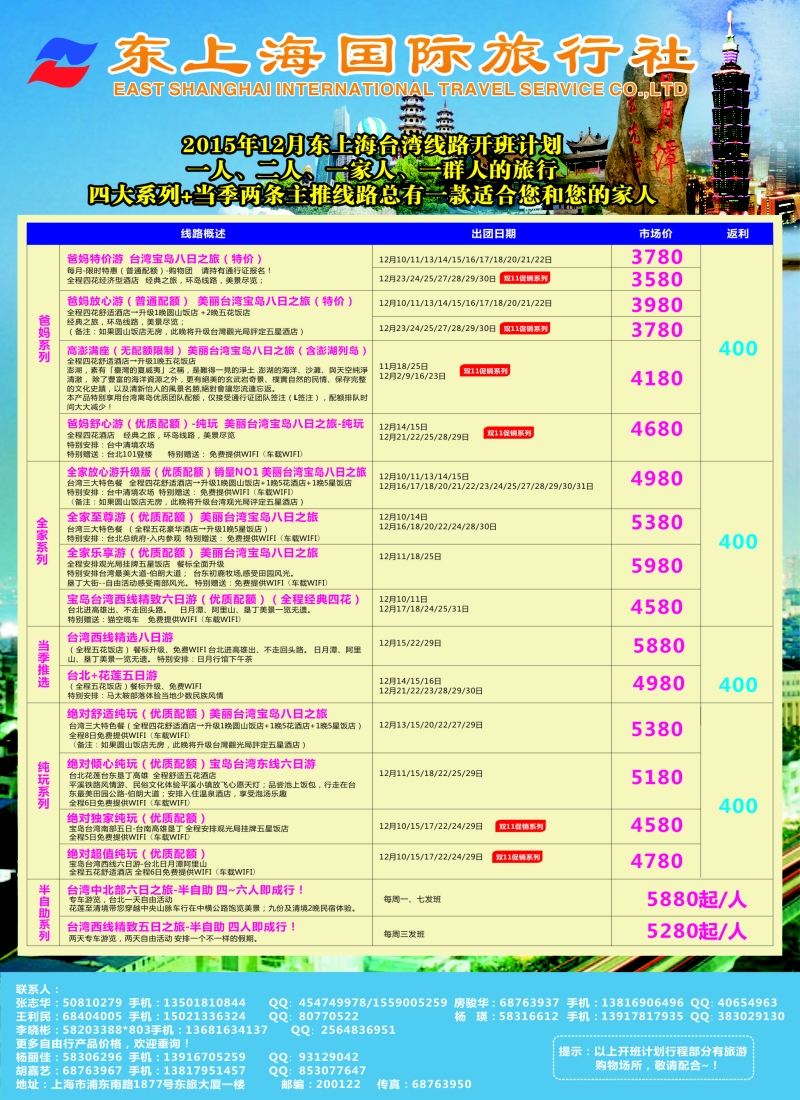The width and height of the screenshot is (800, 1100).
Task: Click the 爸妈系列 category label
Action: [x=44, y=338]
